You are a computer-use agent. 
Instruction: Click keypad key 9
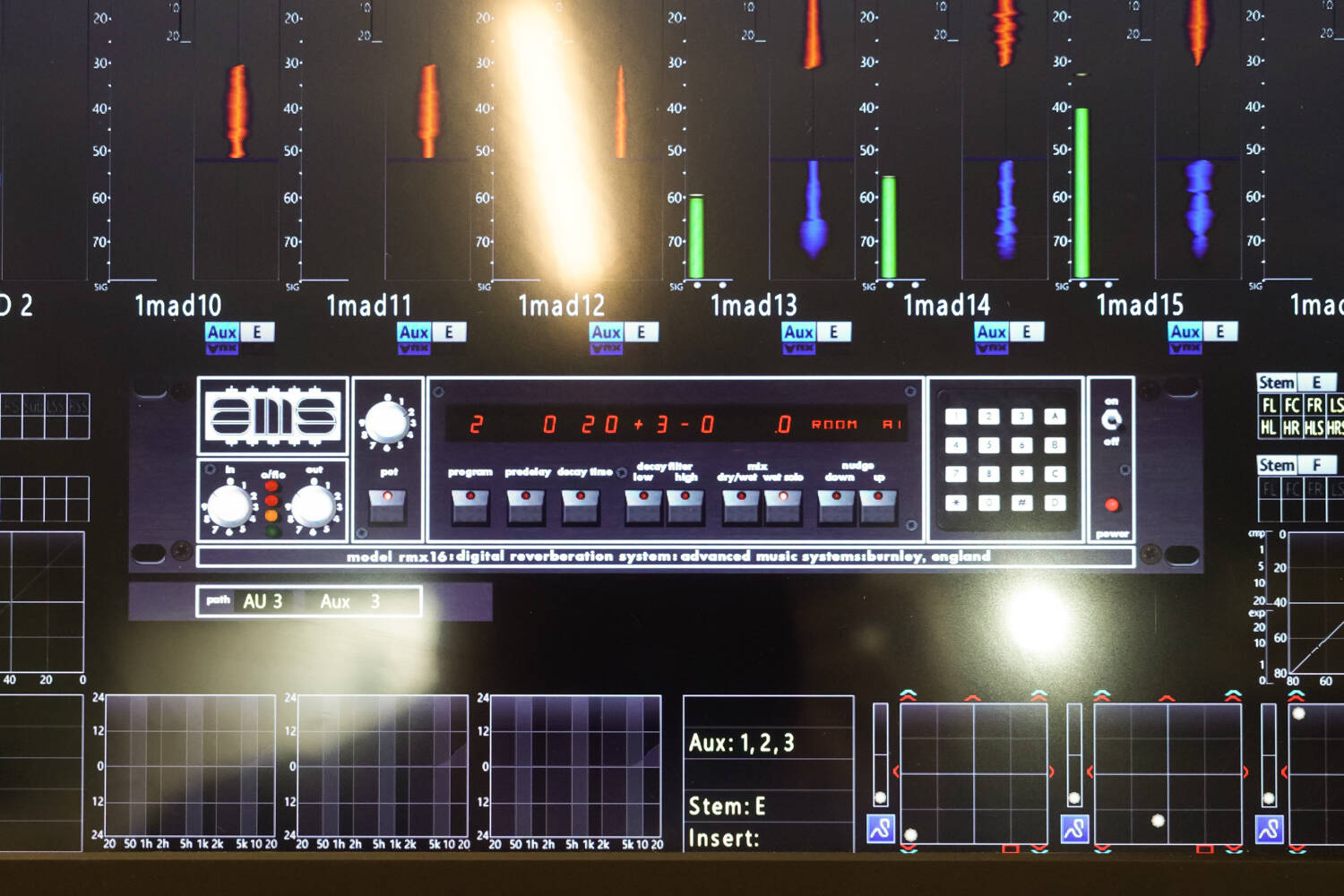click(1022, 474)
